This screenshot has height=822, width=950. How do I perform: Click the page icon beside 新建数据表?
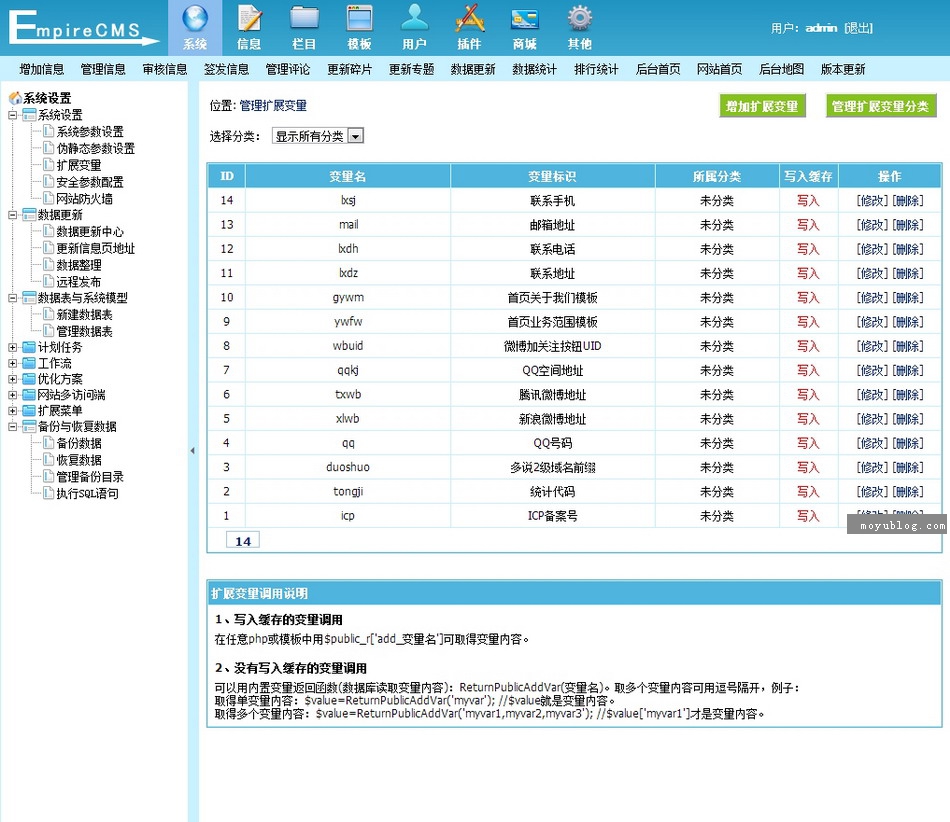(48, 314)
